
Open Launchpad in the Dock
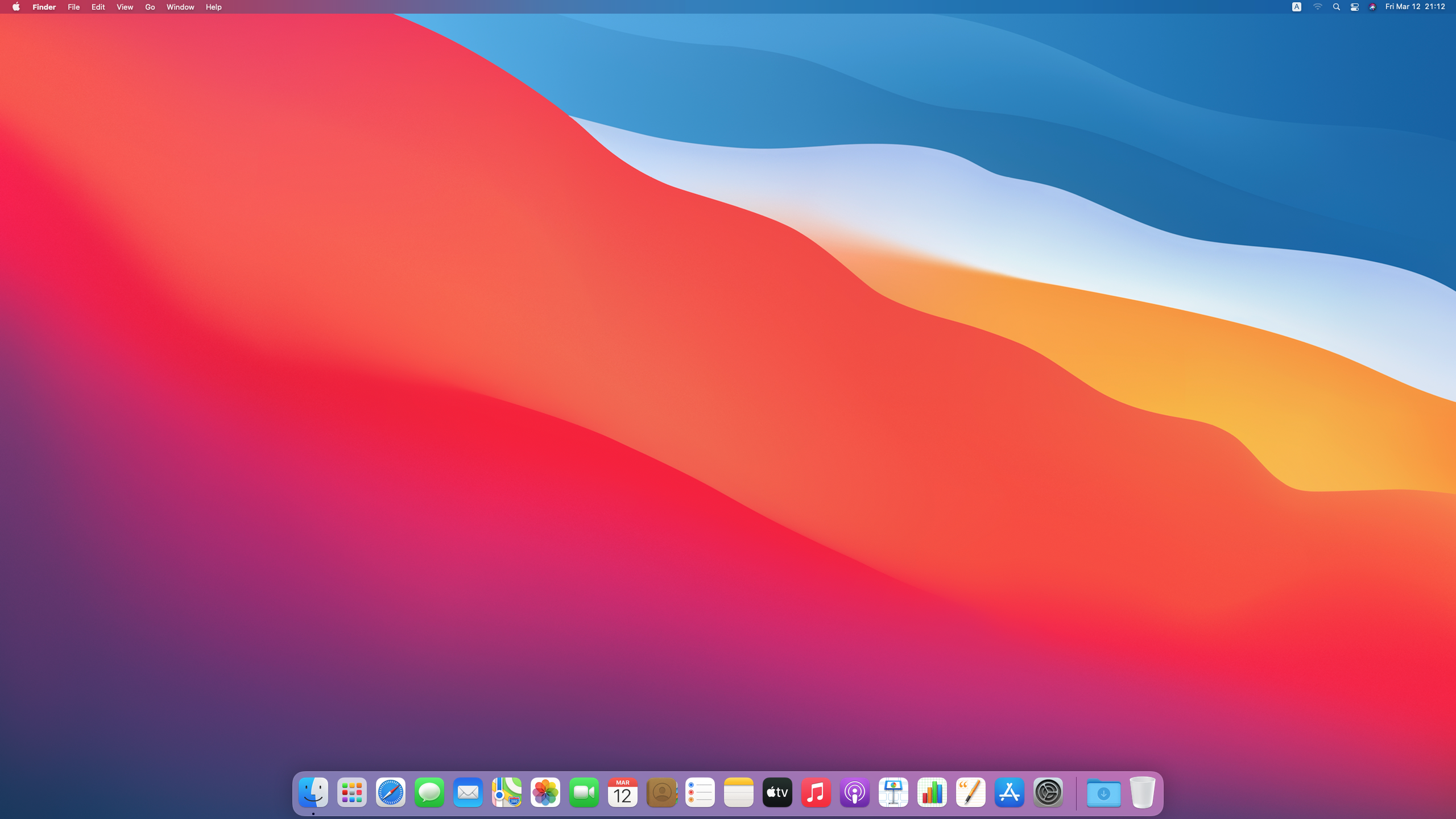pyautogui.click(x=352, y=792)
